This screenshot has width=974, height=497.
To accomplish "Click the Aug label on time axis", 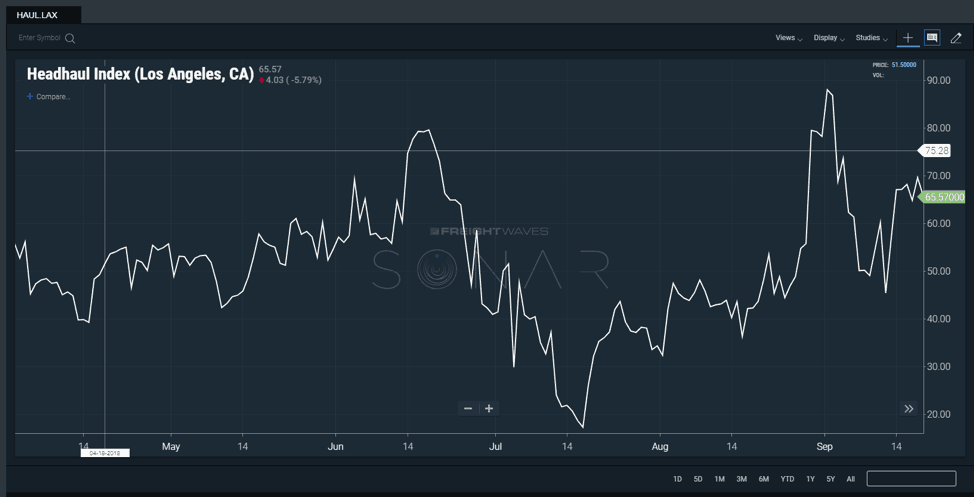I will pos(660,447).
